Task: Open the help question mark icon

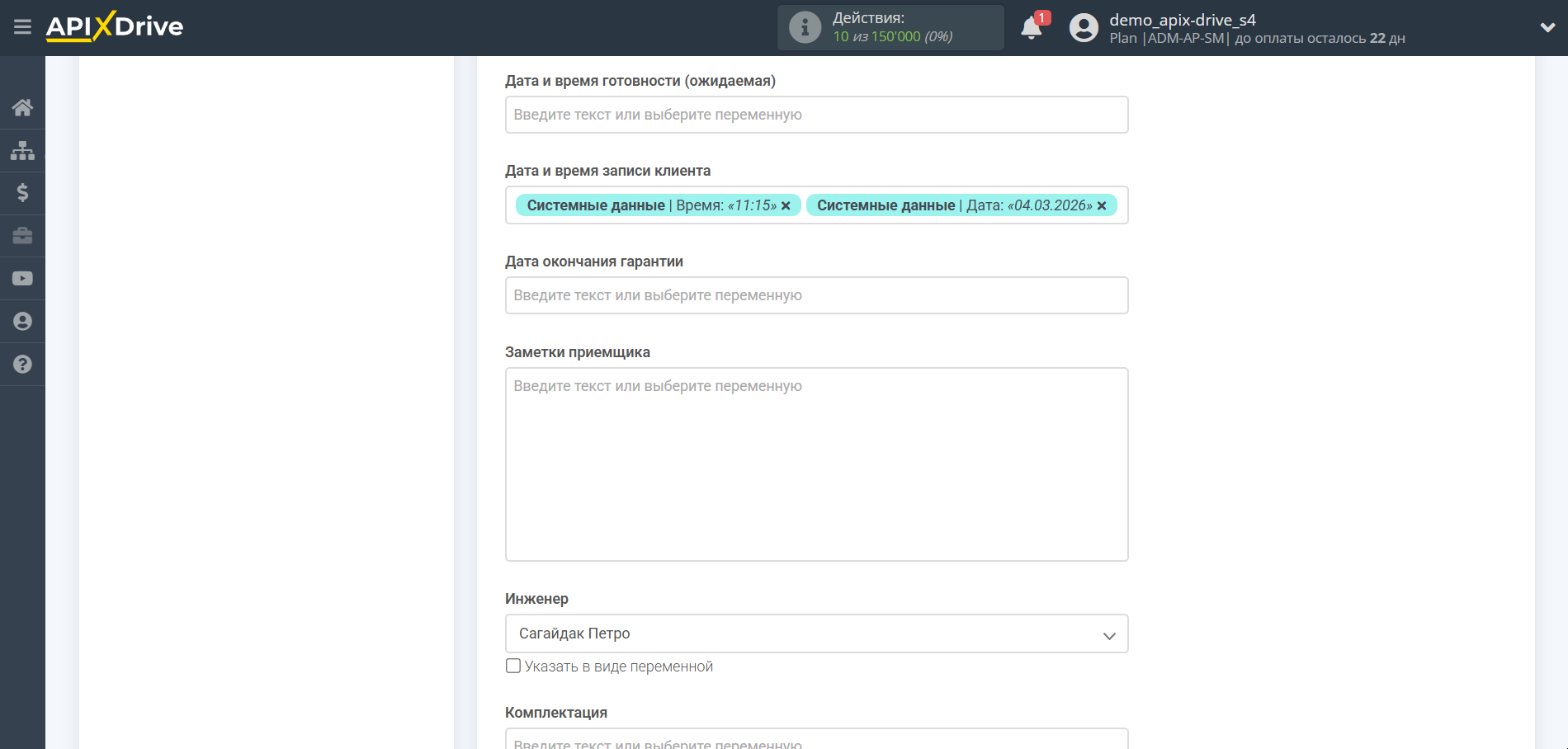Action: [22, 365]
